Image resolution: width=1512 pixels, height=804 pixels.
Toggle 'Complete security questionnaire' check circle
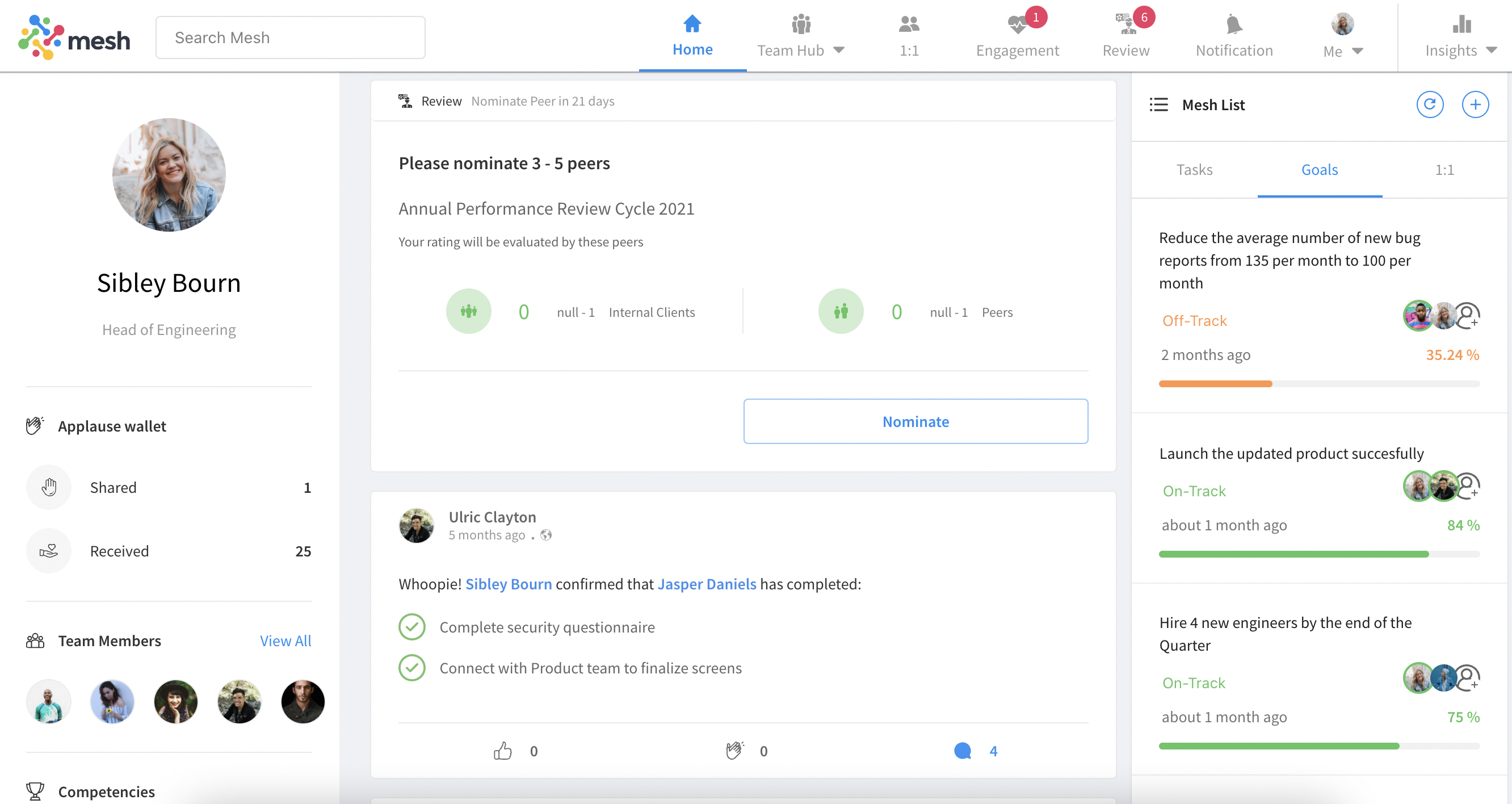point(412,627)
